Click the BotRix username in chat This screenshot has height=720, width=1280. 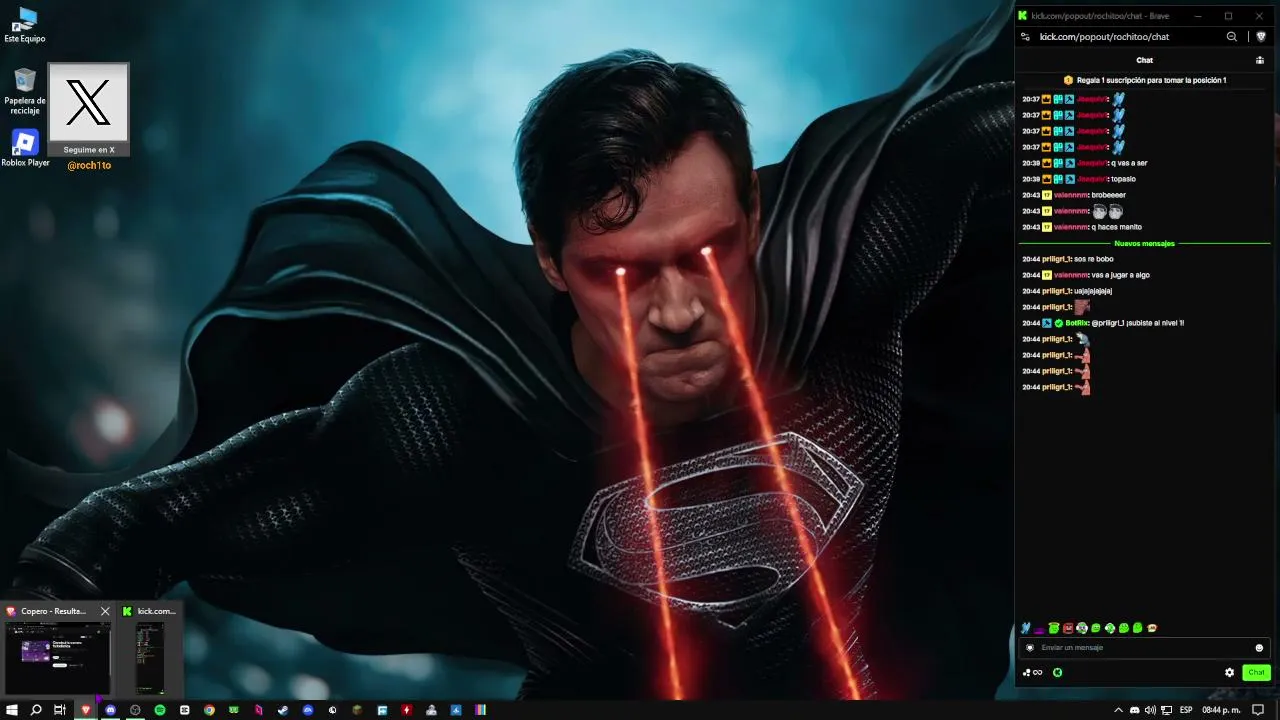point(1077,323)
